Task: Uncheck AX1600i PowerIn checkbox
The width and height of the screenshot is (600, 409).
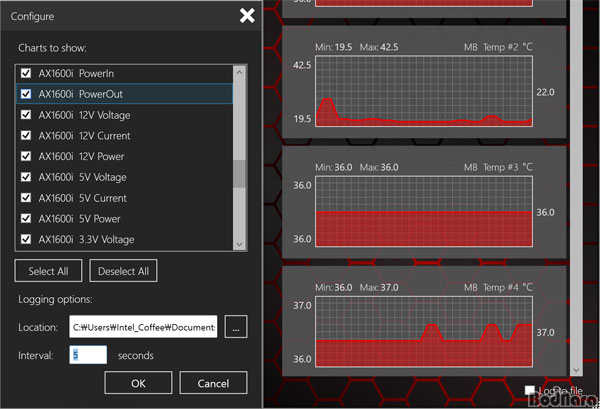Action: [26, 73]
